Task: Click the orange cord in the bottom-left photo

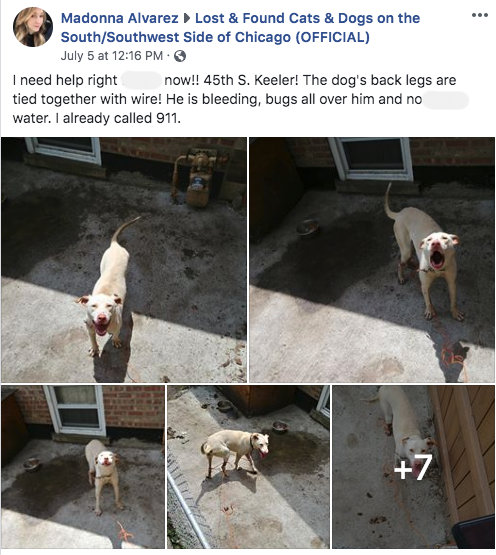Action: [x=125, y=531]
